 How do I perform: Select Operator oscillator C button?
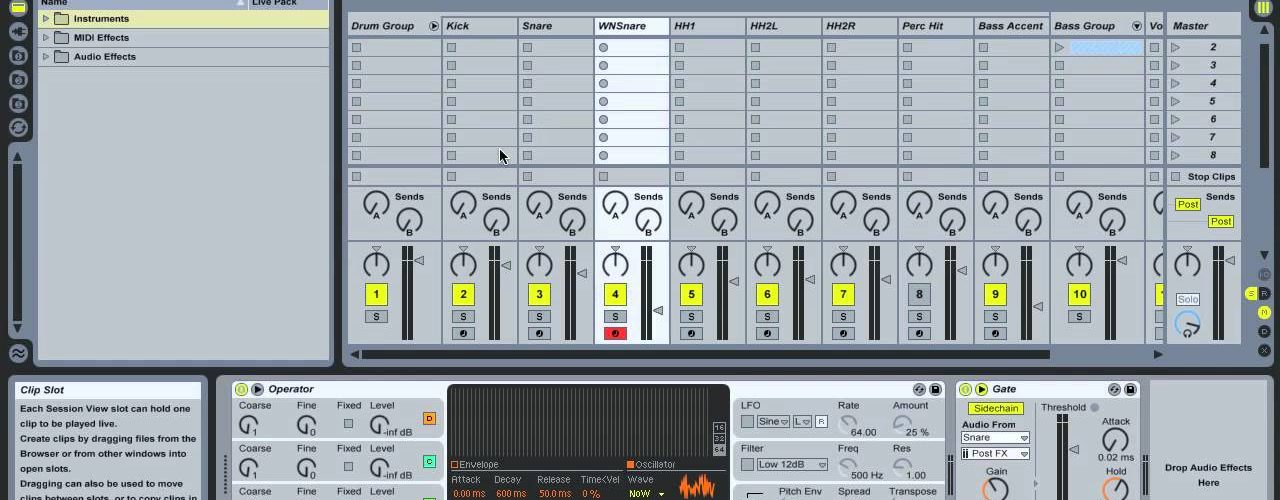[x=429, y=461]
